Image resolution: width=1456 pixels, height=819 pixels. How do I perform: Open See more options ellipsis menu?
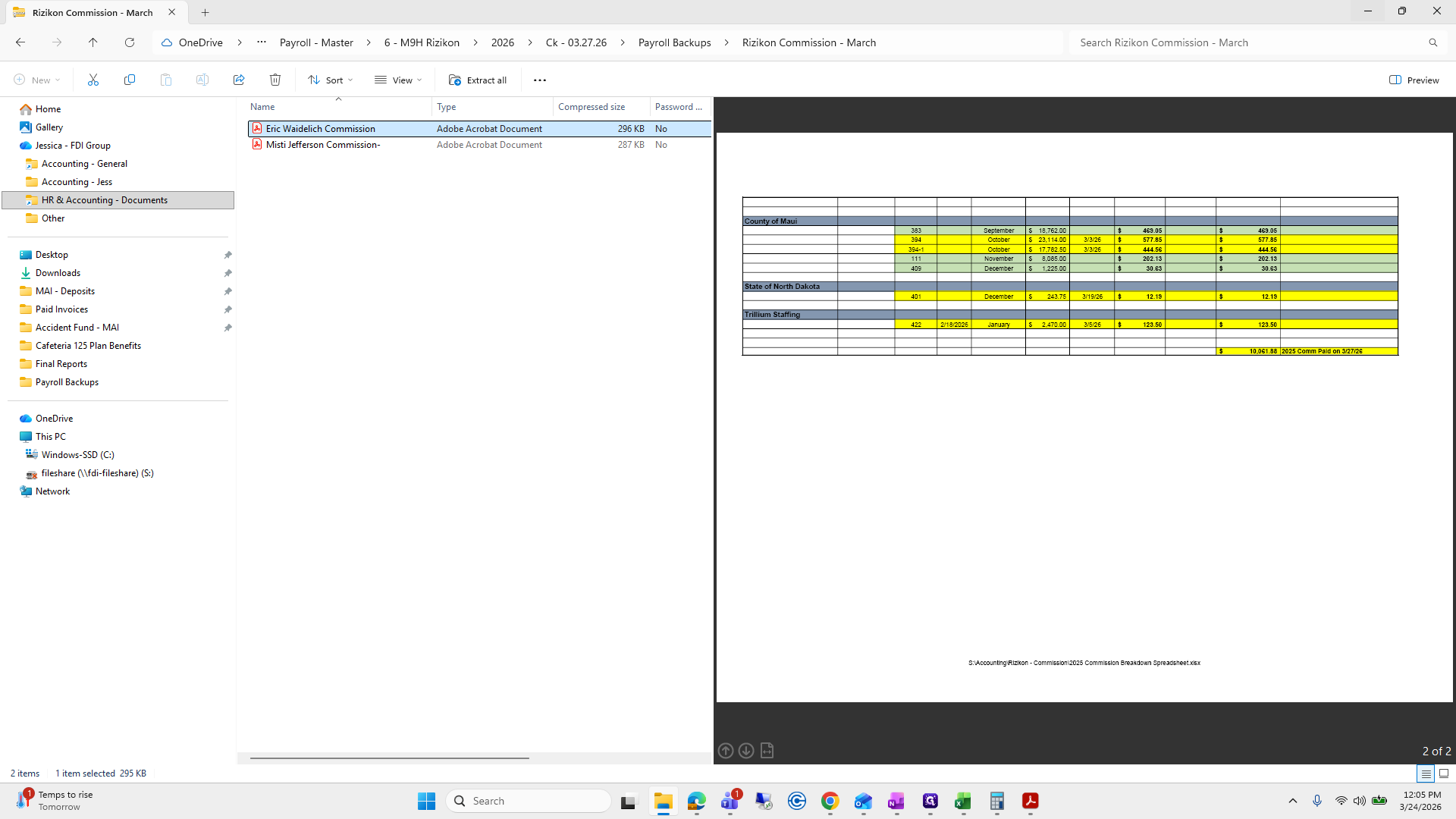[540, 80]
